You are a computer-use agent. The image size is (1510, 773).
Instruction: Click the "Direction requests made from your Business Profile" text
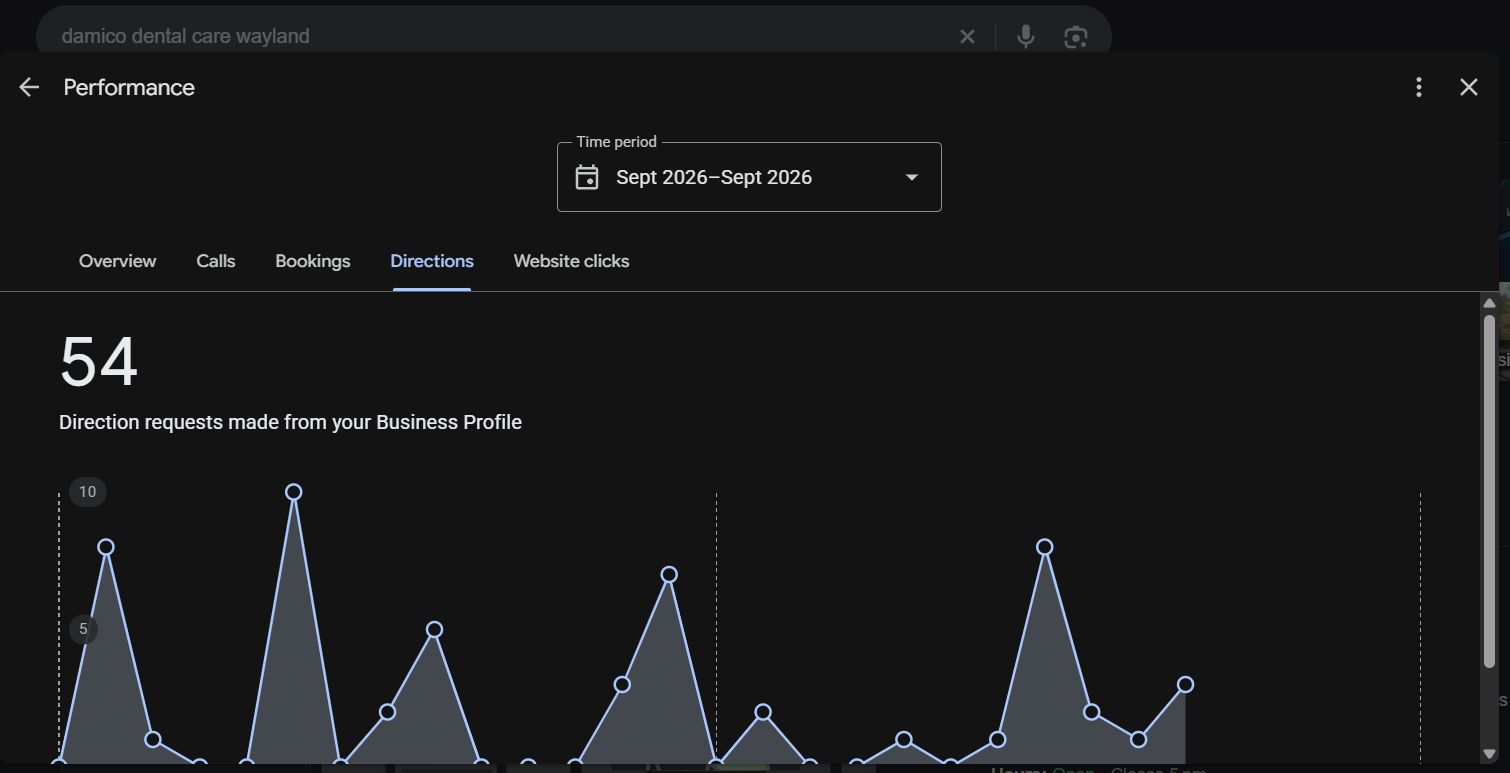(290, 422)
